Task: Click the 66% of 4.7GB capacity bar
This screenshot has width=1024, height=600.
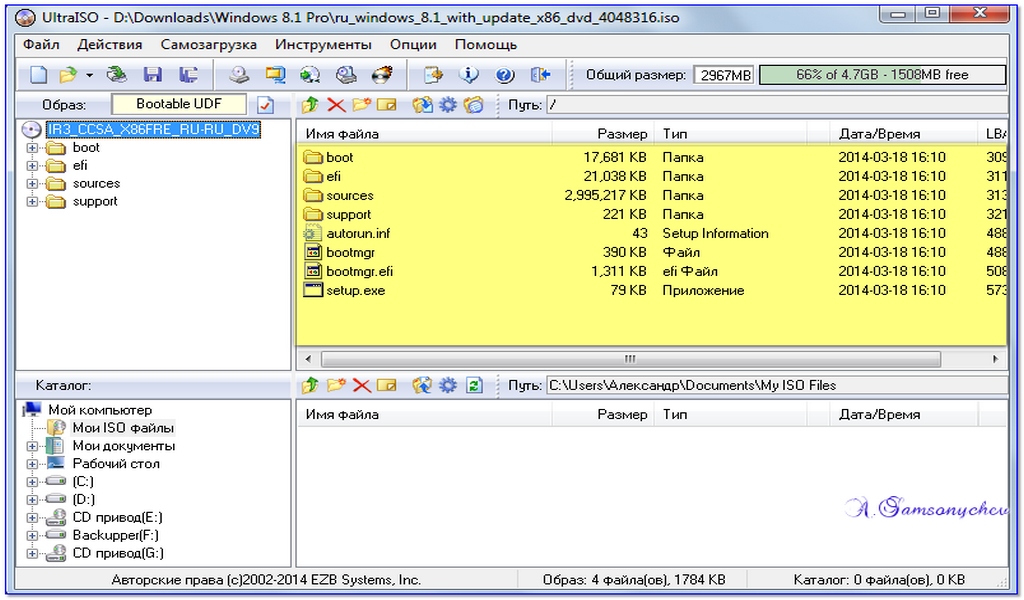Action: (x=882, y=74)
